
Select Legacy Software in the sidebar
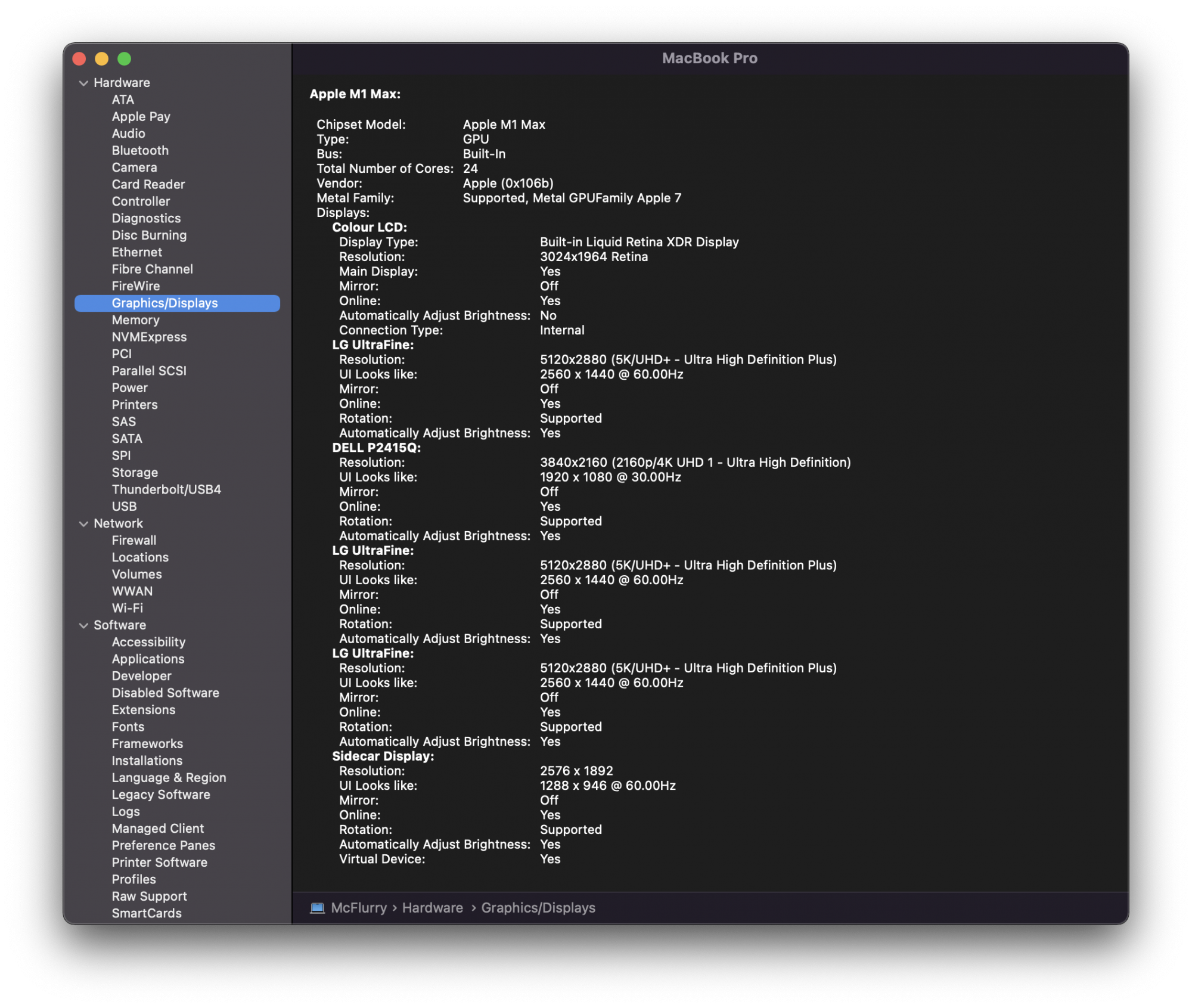point(161,795)
